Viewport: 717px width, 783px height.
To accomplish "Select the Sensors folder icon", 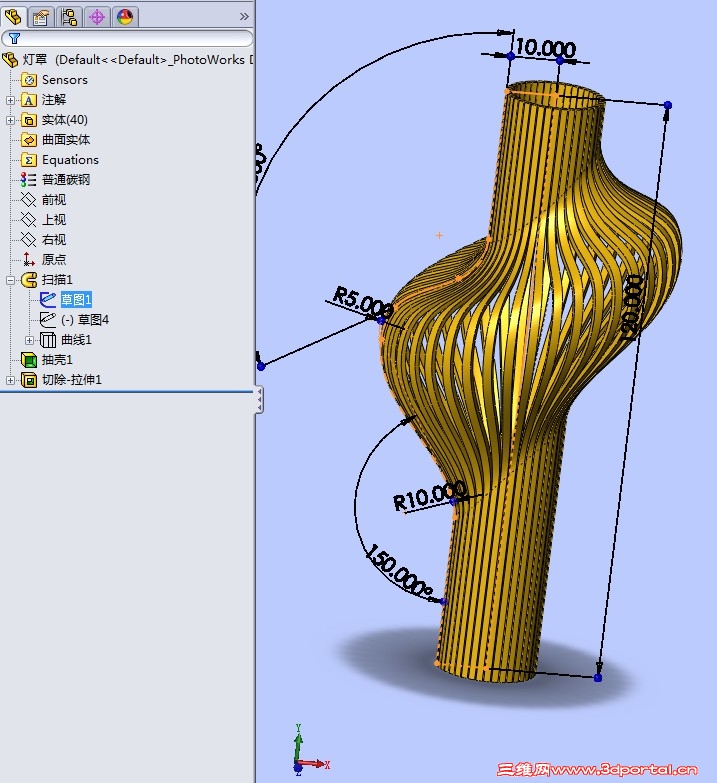I will tap(29, 80).
